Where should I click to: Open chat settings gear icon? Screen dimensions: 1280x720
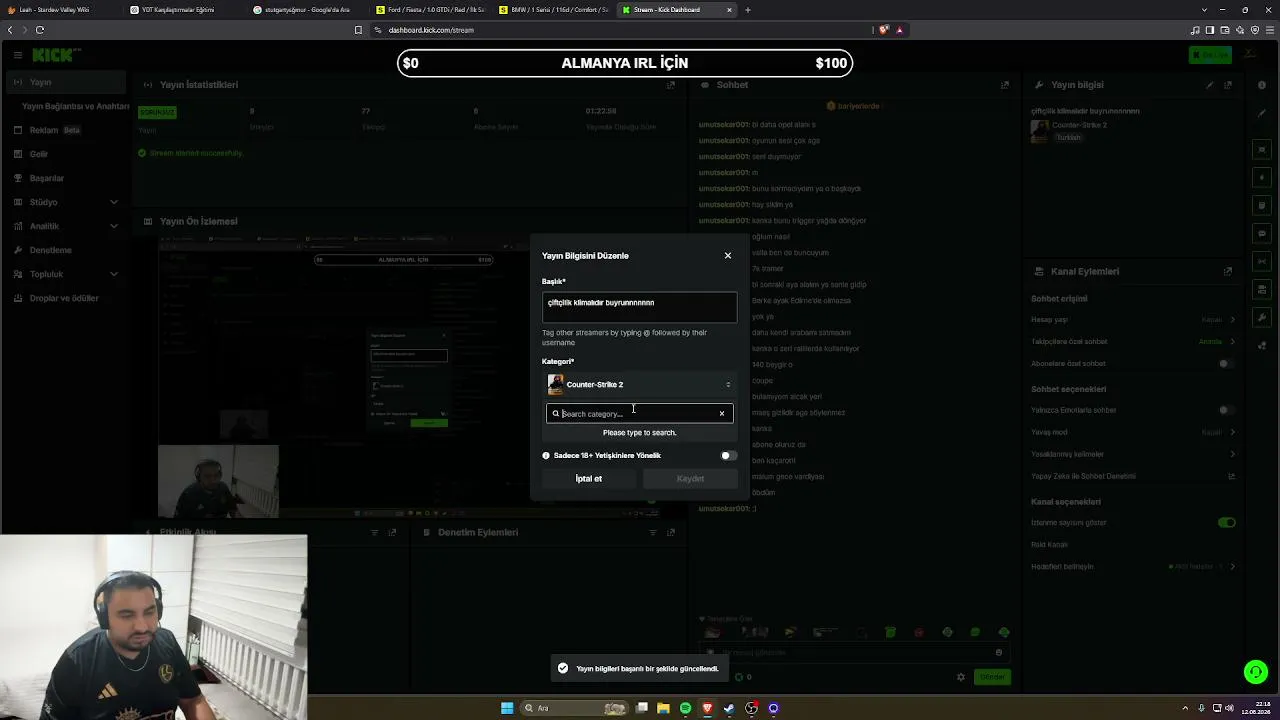click(x=961, y=677)
